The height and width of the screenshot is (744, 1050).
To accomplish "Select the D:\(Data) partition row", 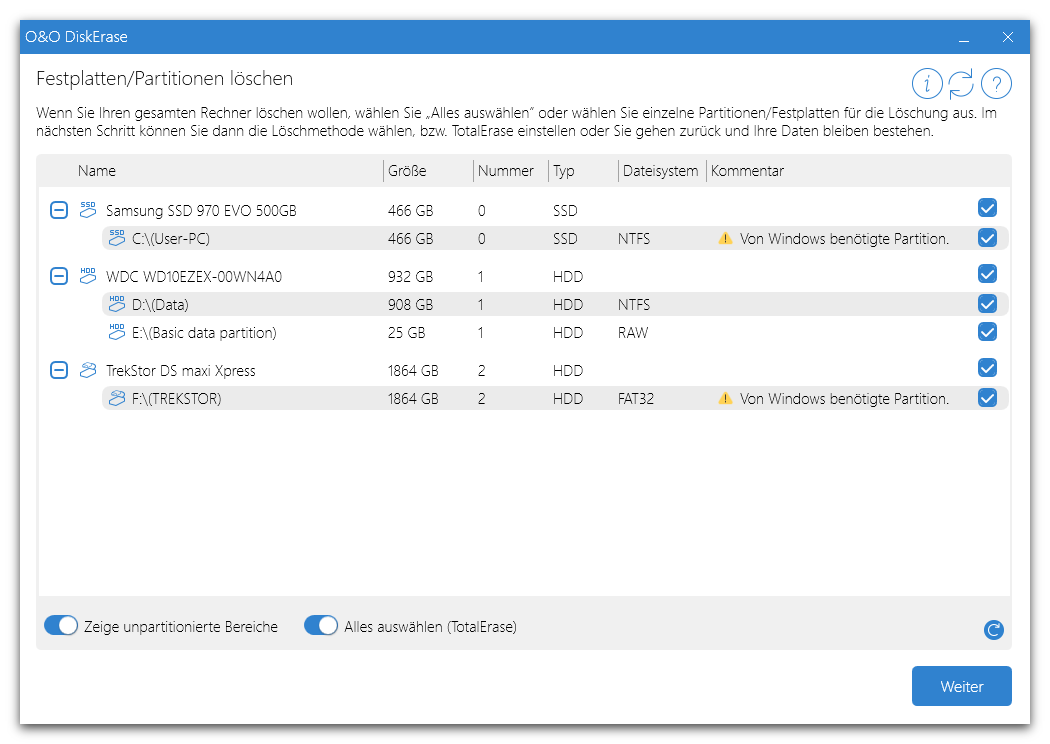I will pyautogui.click(x=554, y=305).
